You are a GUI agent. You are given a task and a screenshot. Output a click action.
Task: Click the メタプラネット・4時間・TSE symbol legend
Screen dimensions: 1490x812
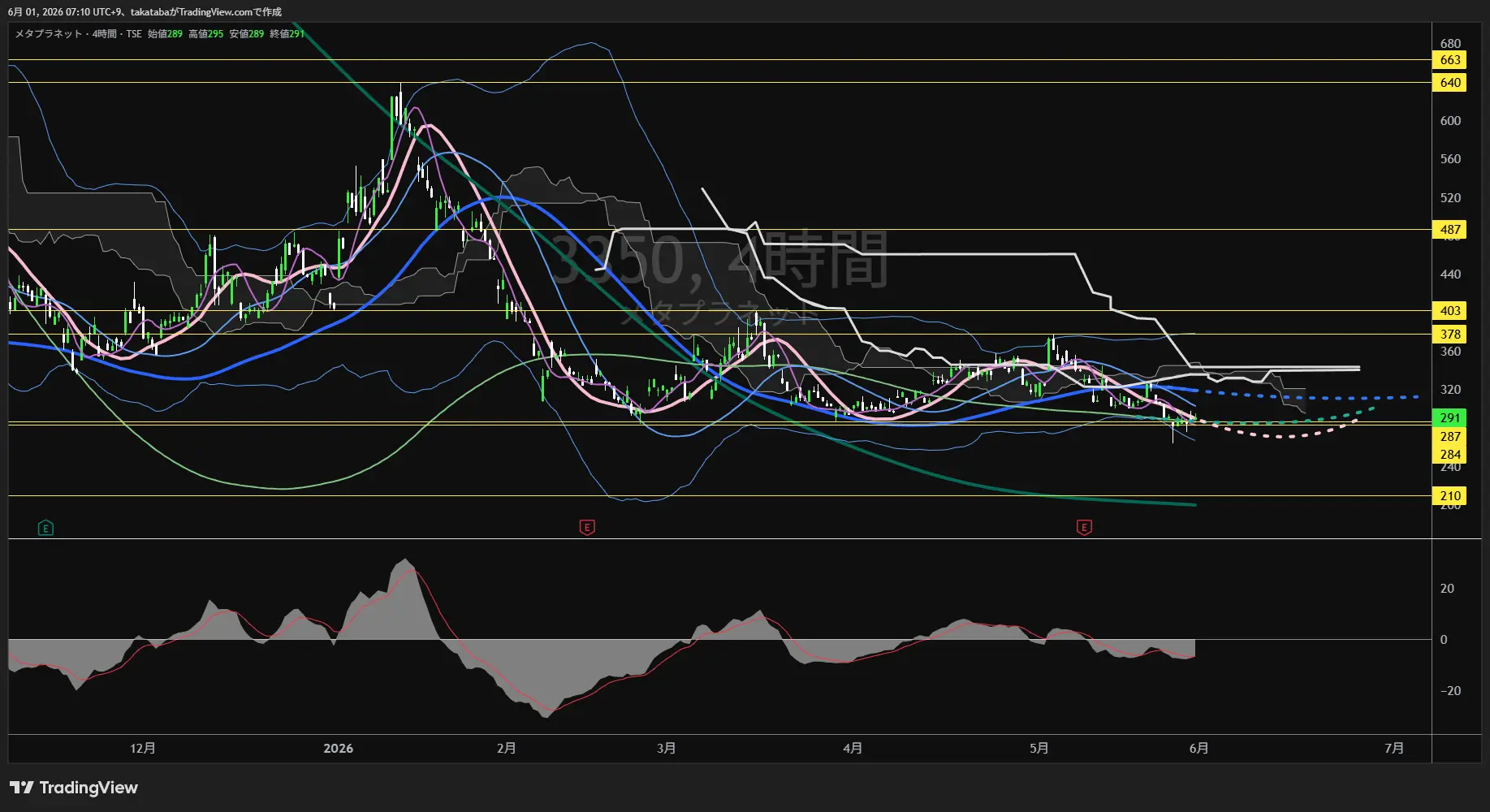point(79,34)
